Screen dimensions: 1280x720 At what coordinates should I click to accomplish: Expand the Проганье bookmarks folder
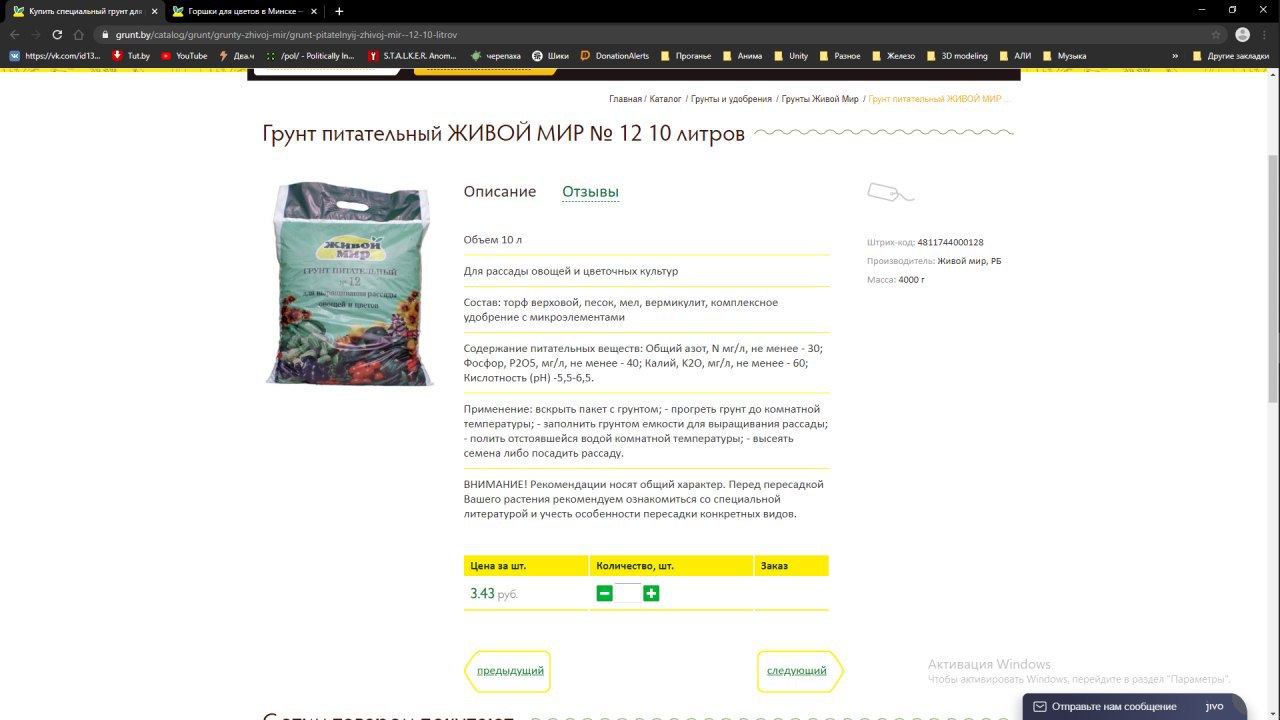pyautogui.click(x=685, y=56)
